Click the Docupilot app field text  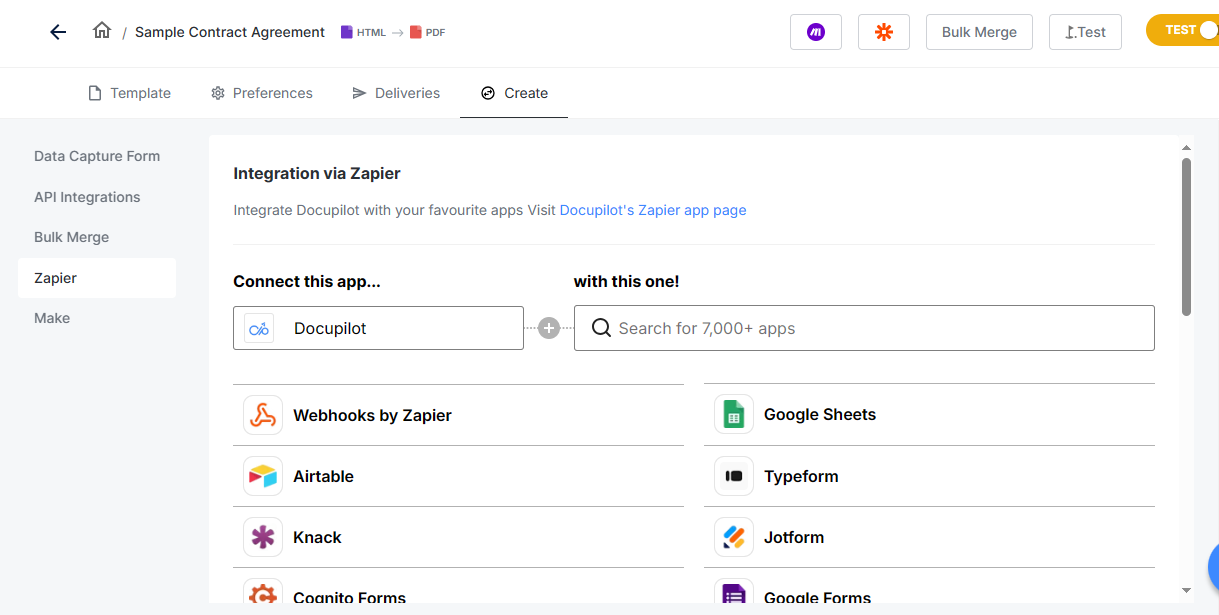tap(330, 328)
